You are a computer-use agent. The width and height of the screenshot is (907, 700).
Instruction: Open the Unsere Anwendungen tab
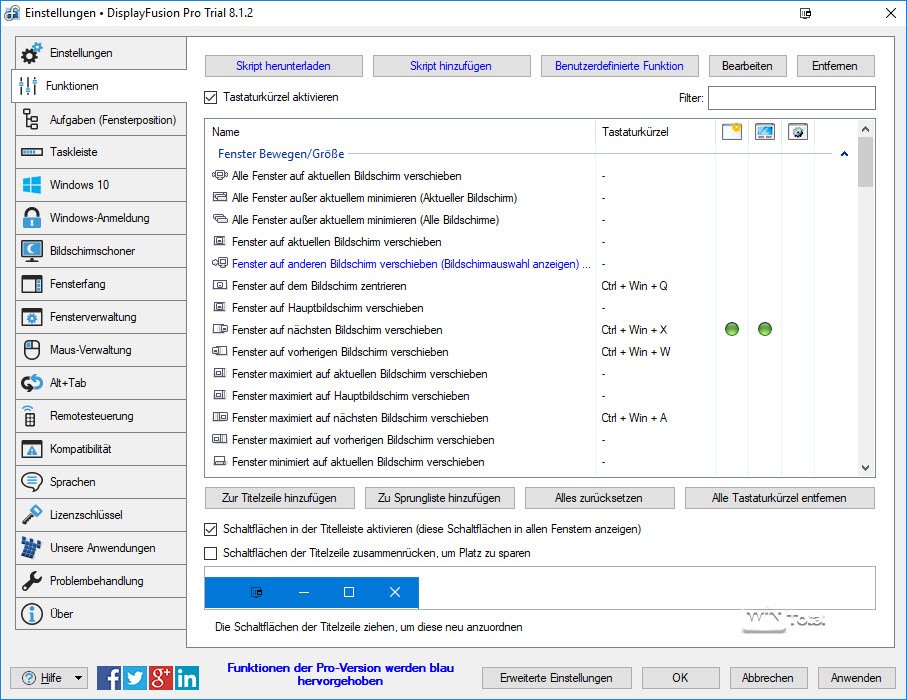[101, 548]
